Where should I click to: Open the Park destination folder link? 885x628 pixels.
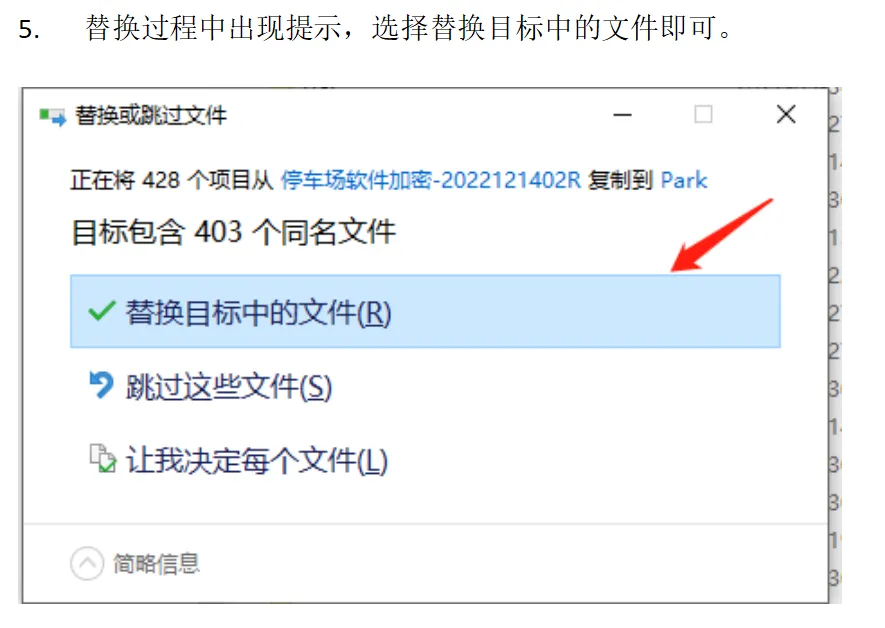(x=684, y=181)
